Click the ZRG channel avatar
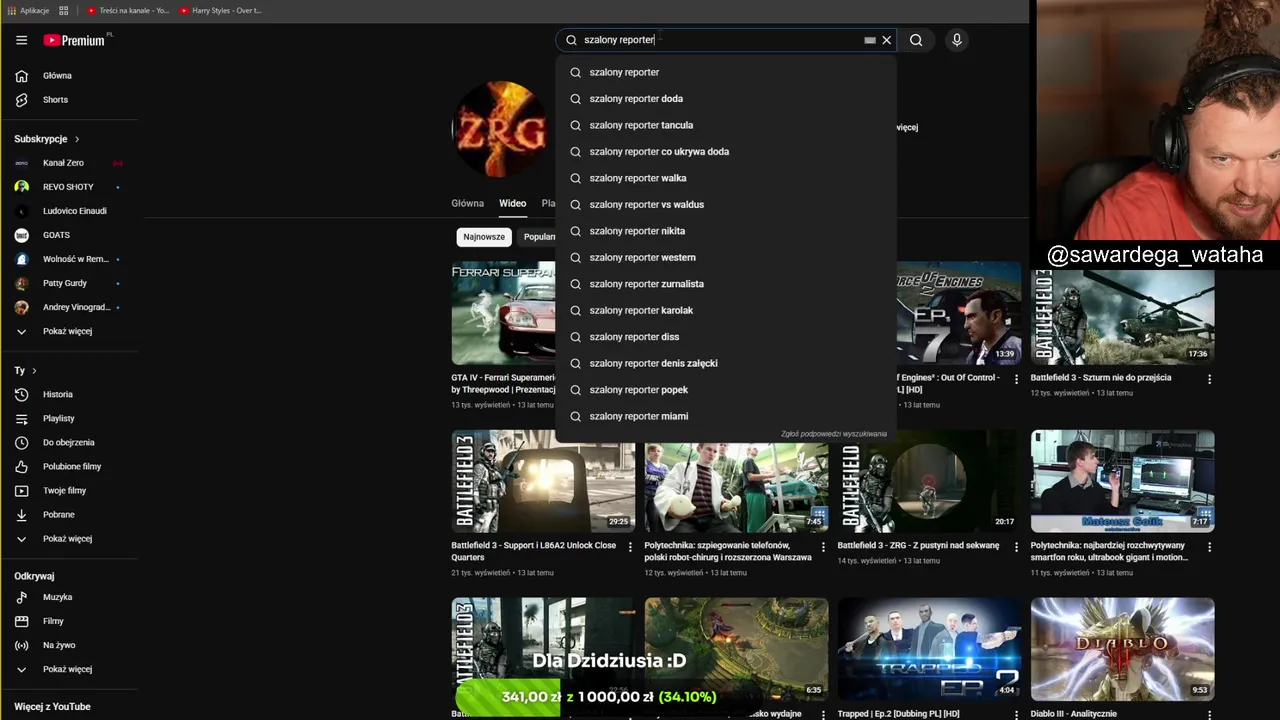Image resolution: width=1280 pixels, height=720 pixels. [500, 129]
